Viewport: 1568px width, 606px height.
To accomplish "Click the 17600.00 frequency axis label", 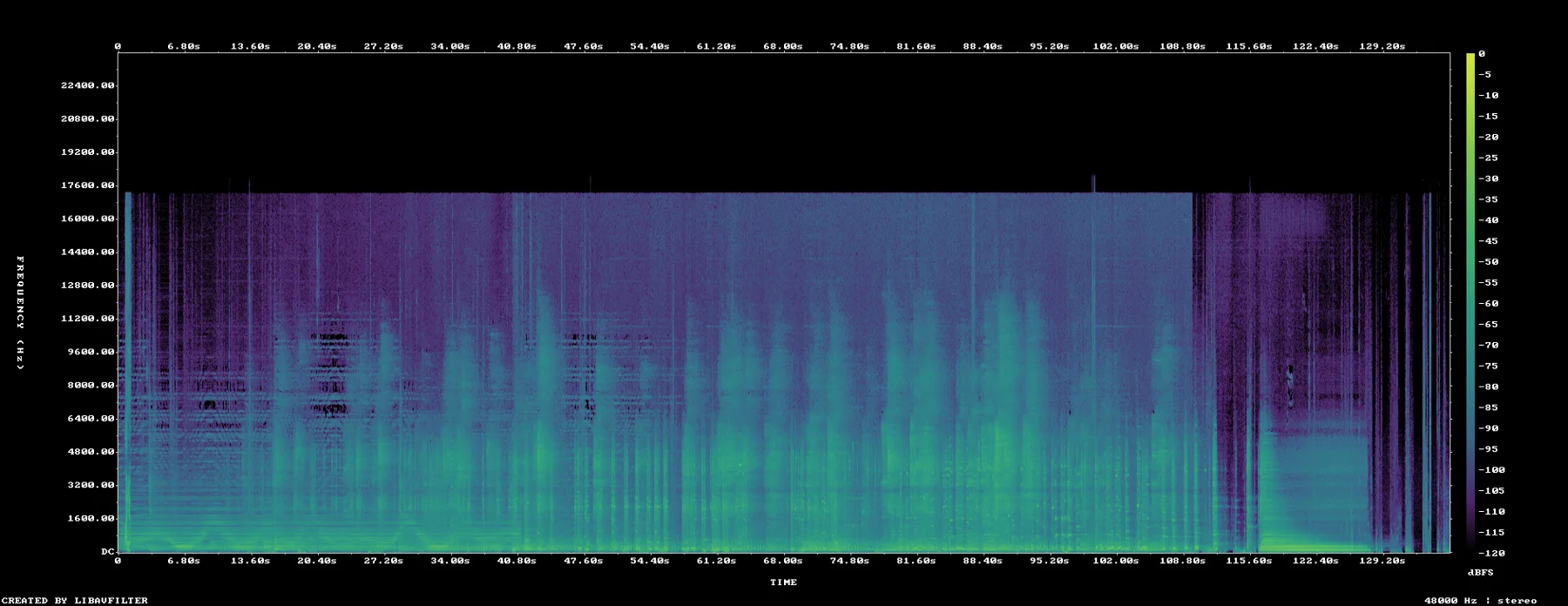I will 88,185.
